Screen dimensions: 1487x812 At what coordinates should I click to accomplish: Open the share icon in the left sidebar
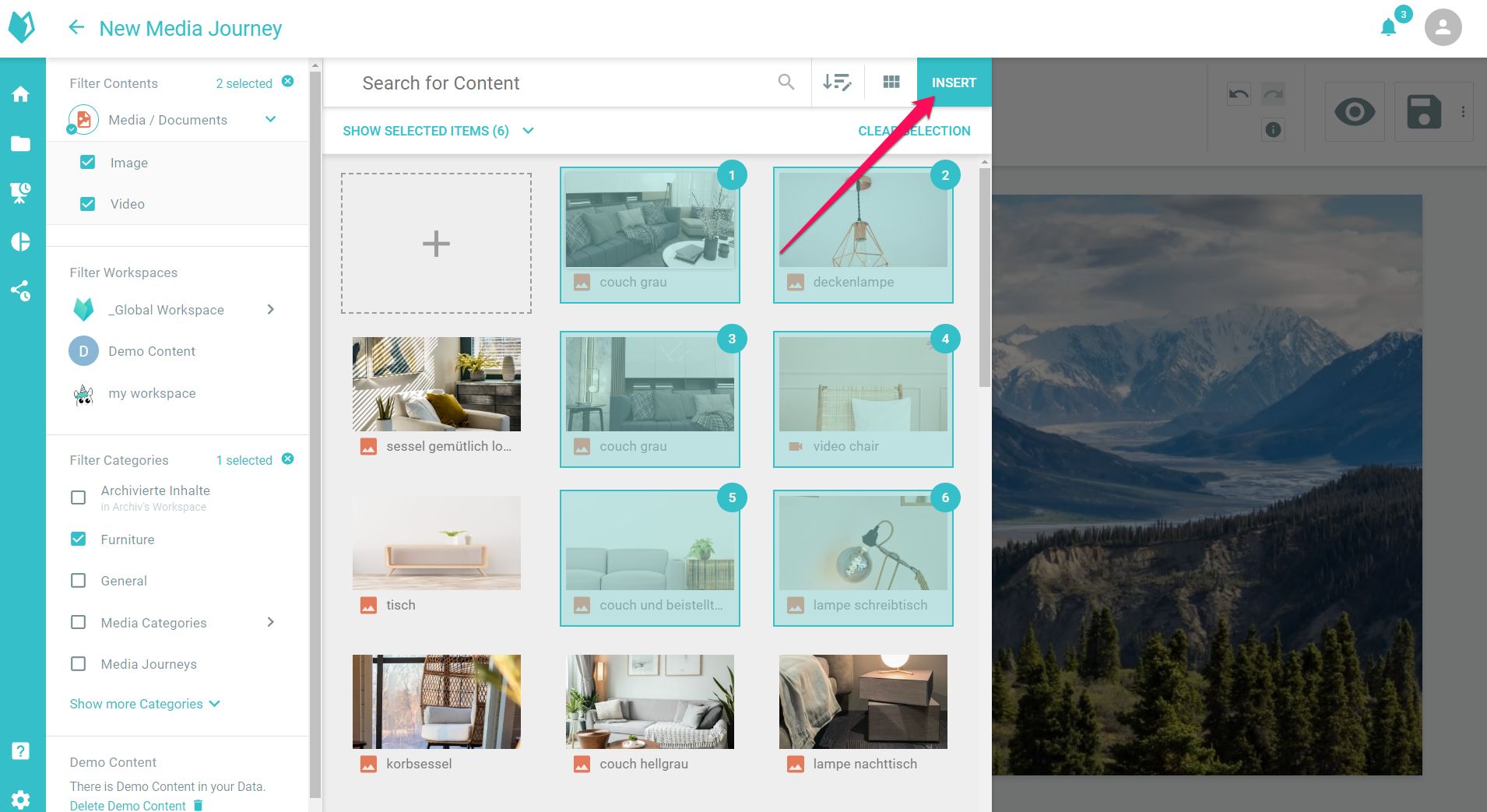coord(21,291)
